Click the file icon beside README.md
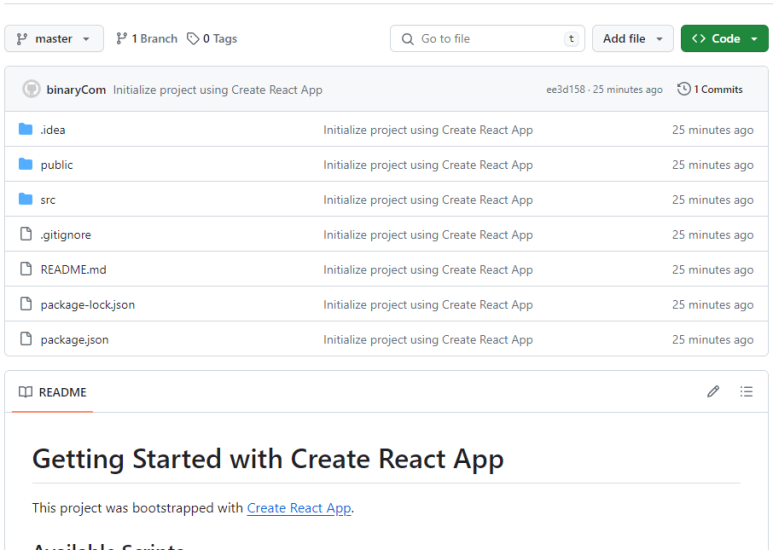The height and width of the screenshot is (550, 773). (x=26, y=269)
